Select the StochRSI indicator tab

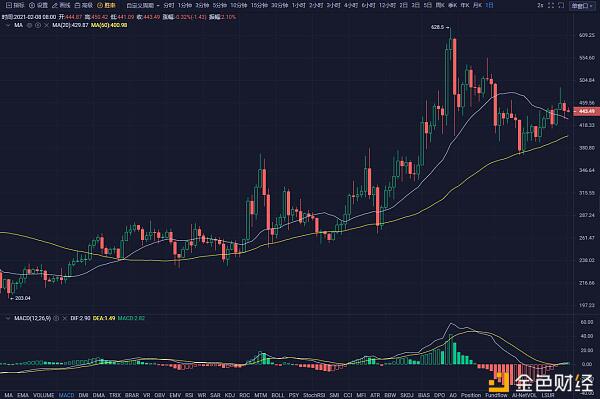(314, 395)
